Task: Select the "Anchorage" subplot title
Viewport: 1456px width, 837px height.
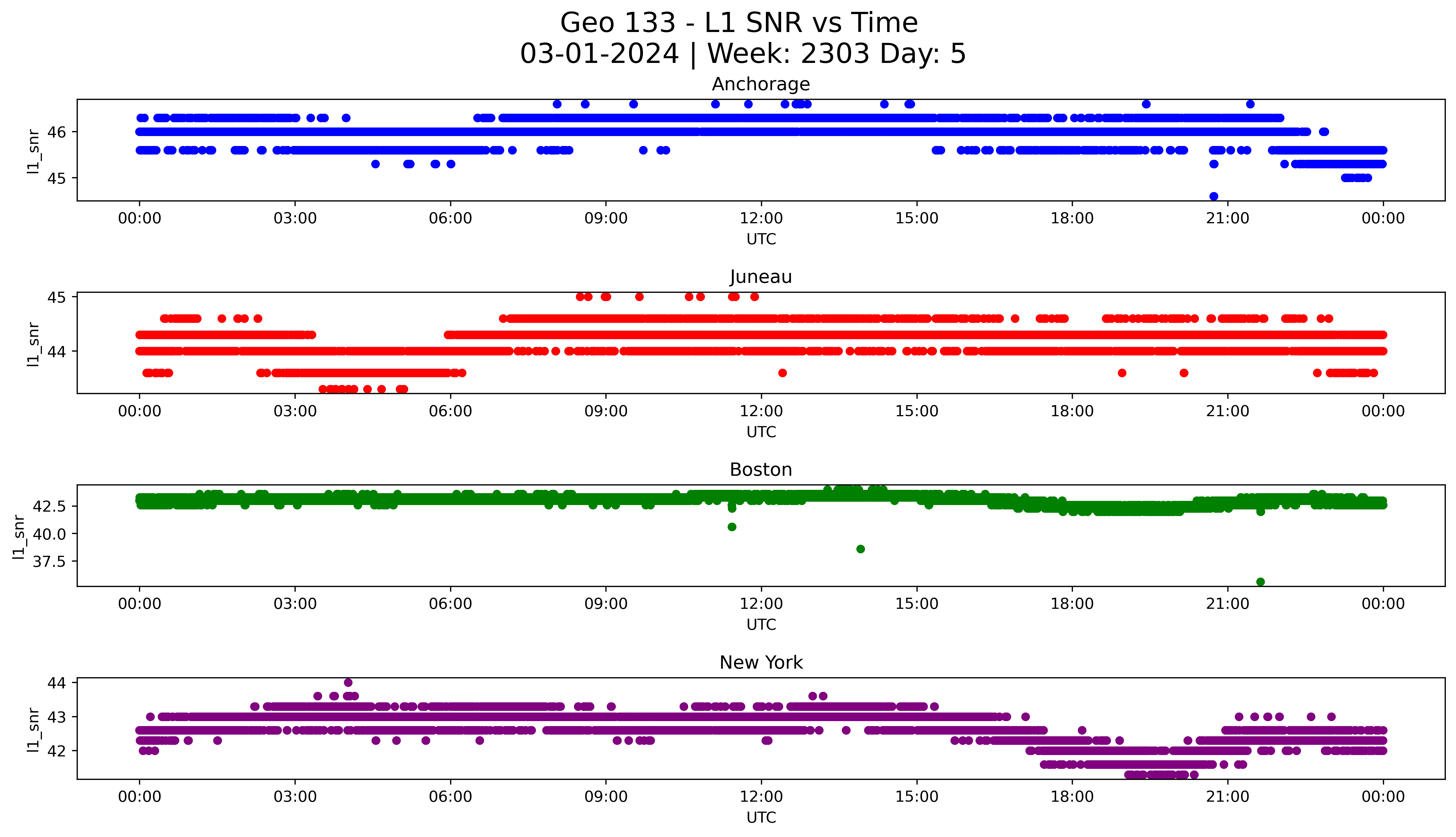Action: pos(760,84)
